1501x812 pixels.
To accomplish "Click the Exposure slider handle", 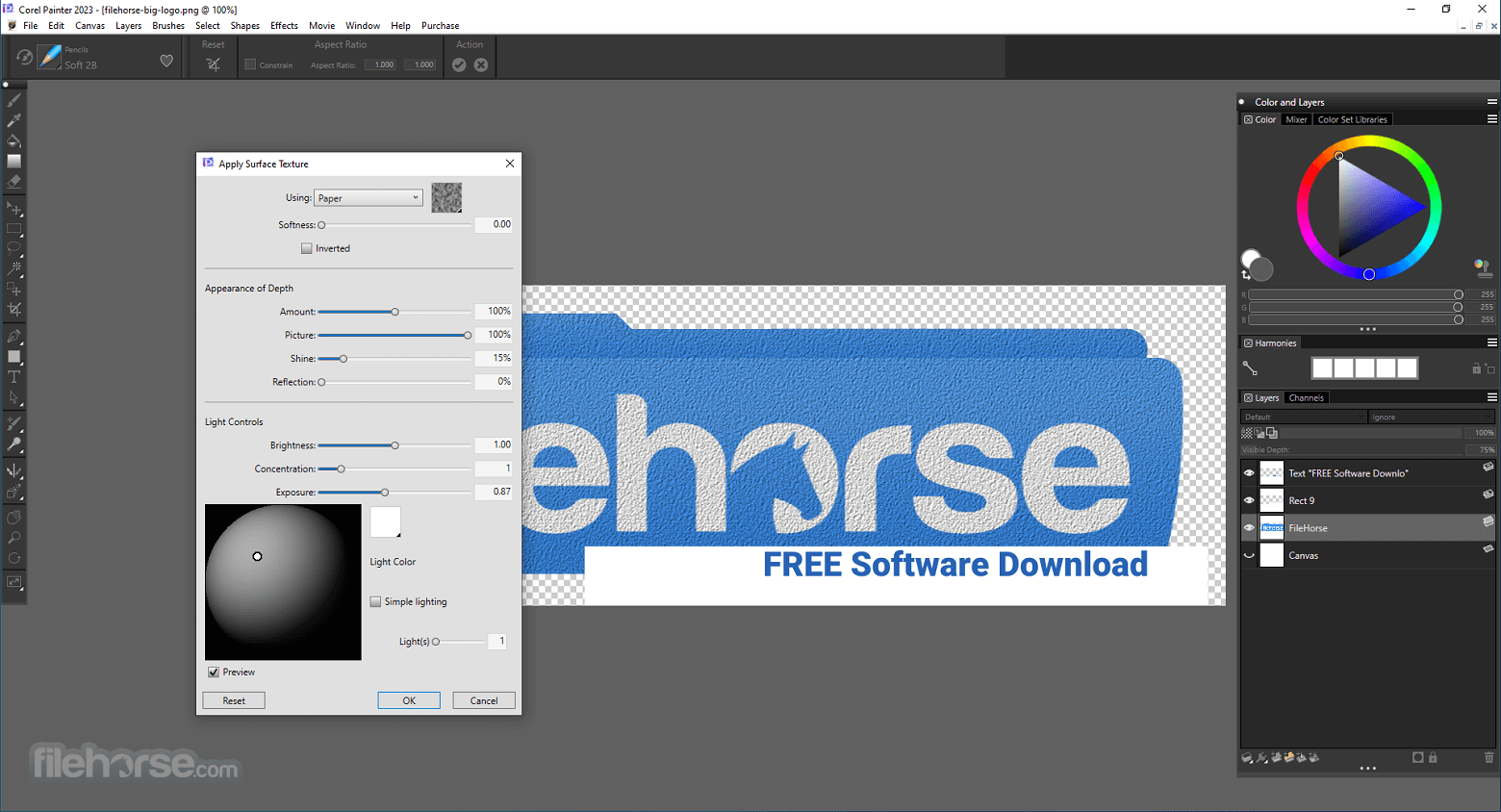I will click(385, 493).
